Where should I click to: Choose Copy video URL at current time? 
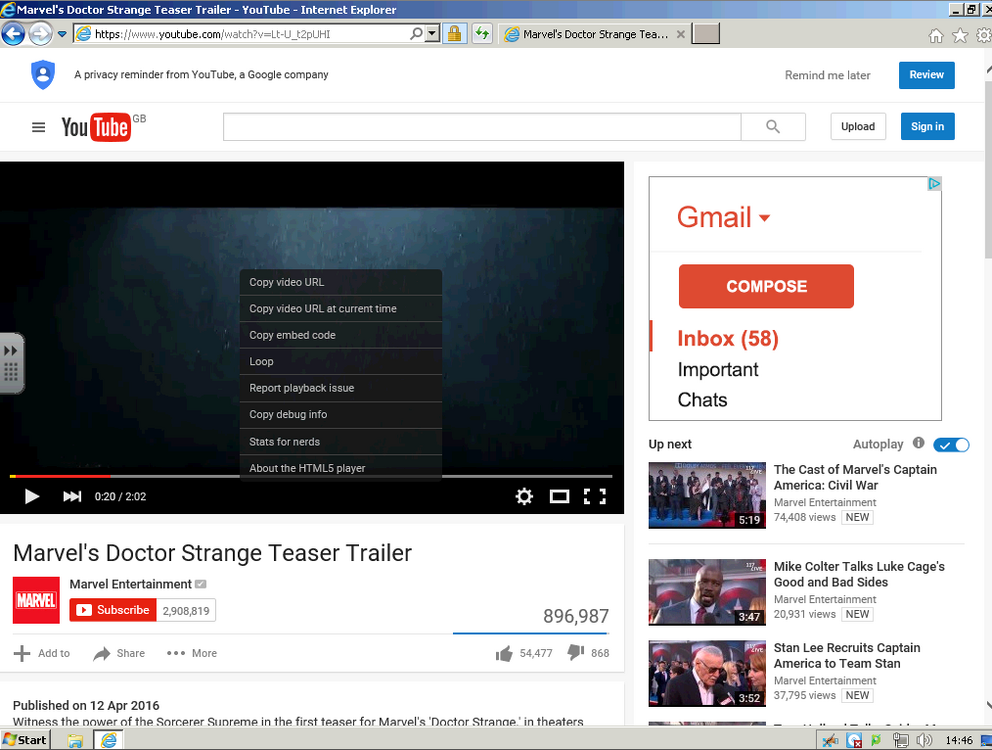tap(340, 309)
